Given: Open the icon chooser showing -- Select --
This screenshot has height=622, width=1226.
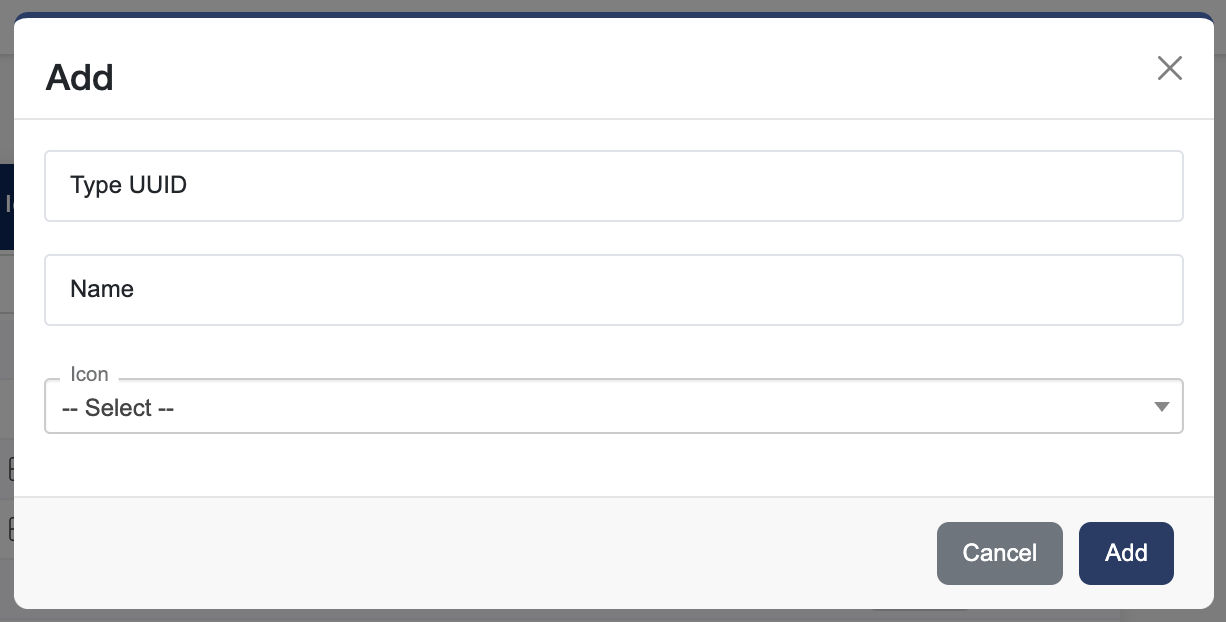Looking at the screenshot, I should 613,406.
